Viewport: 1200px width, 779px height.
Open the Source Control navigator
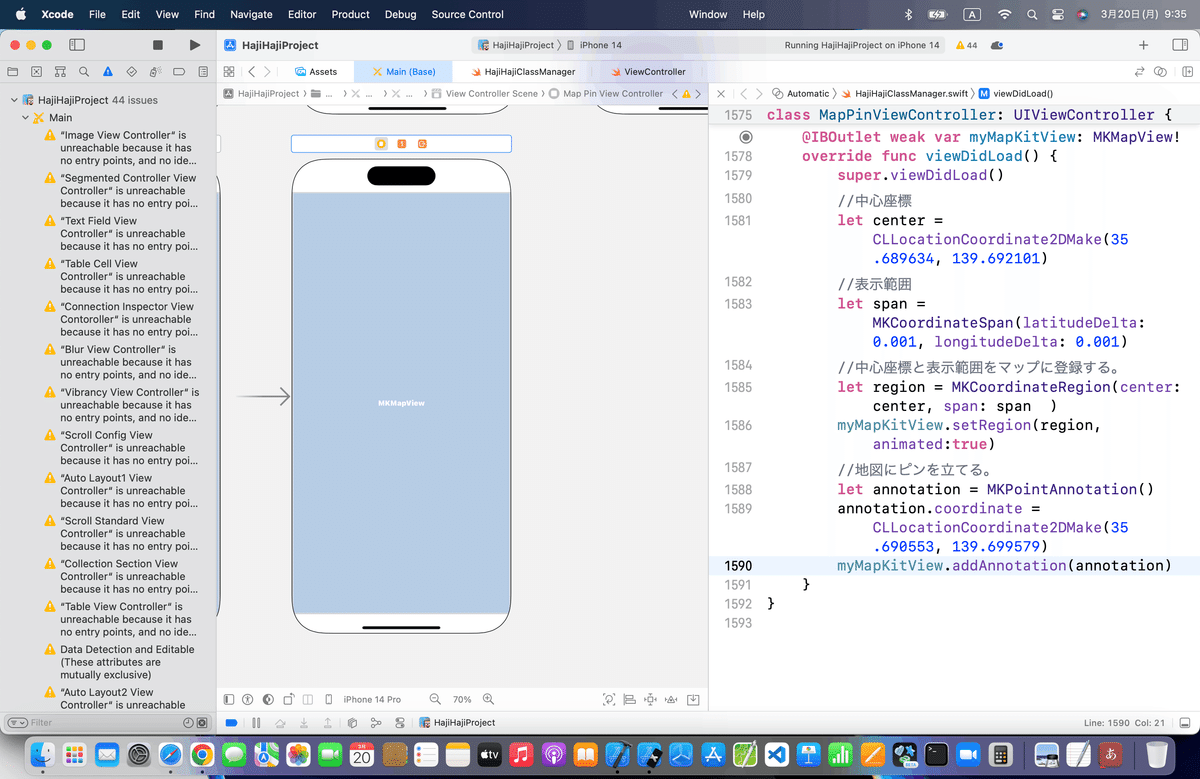37,72
